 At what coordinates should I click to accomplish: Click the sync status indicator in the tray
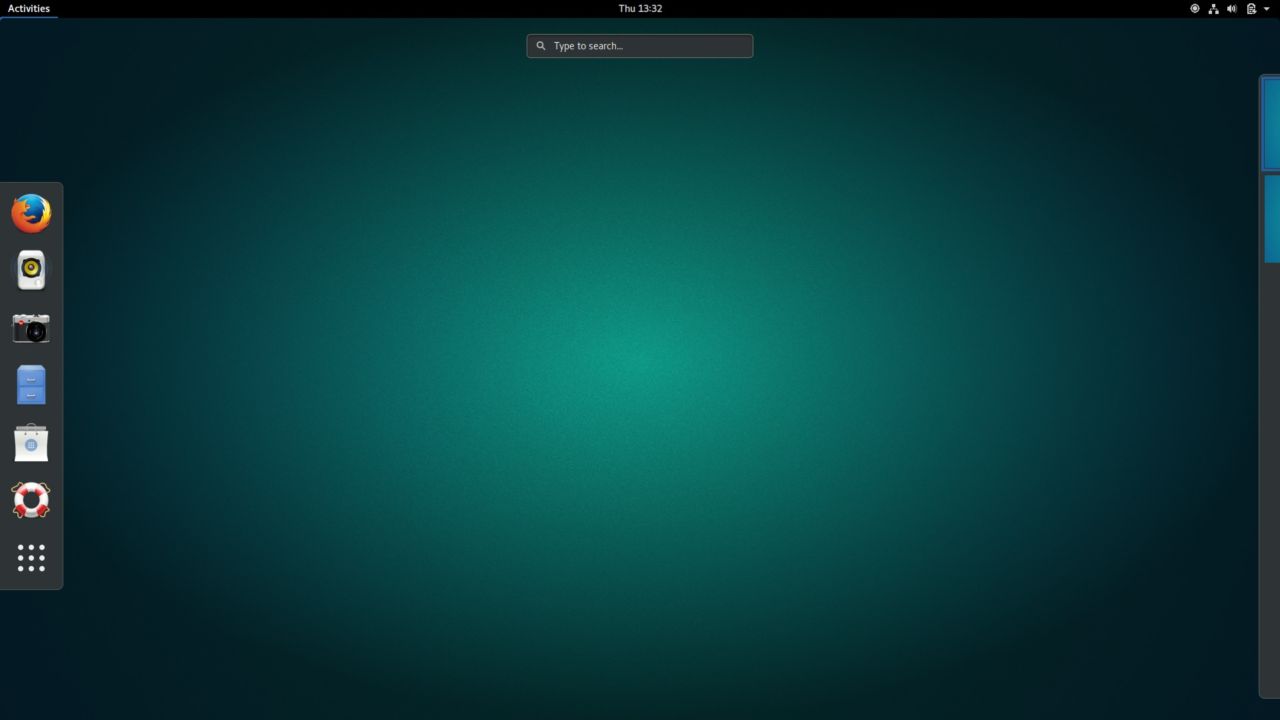[1251, 8]
